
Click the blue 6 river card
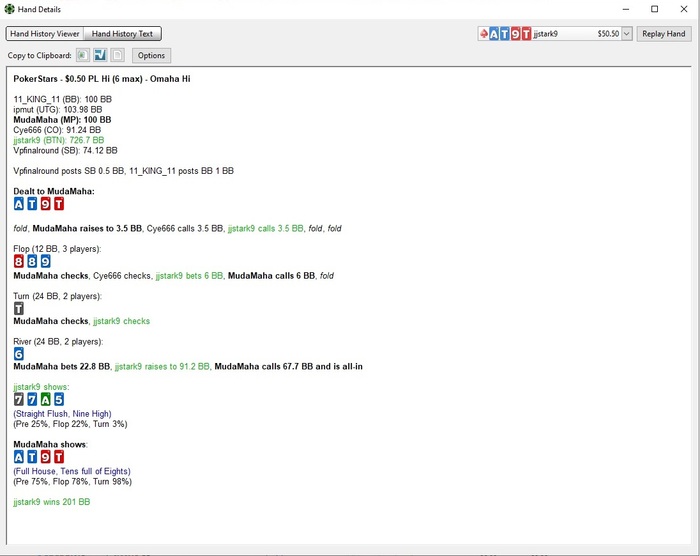[19, 354]
